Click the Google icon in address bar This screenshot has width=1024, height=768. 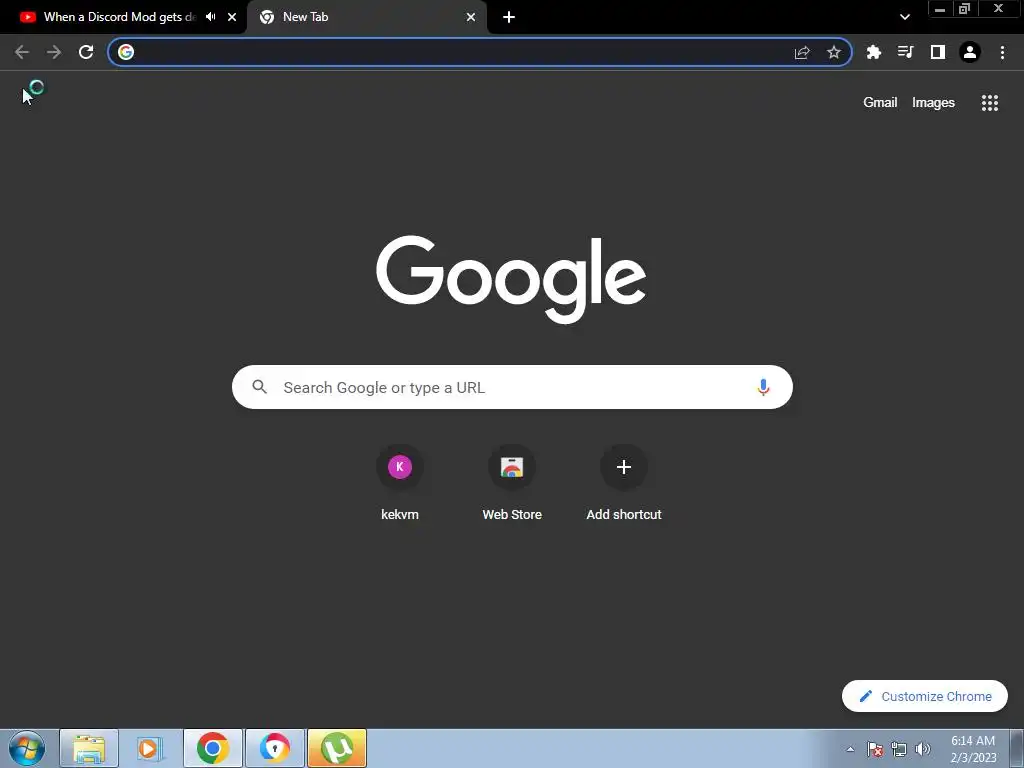coord(126,52)
